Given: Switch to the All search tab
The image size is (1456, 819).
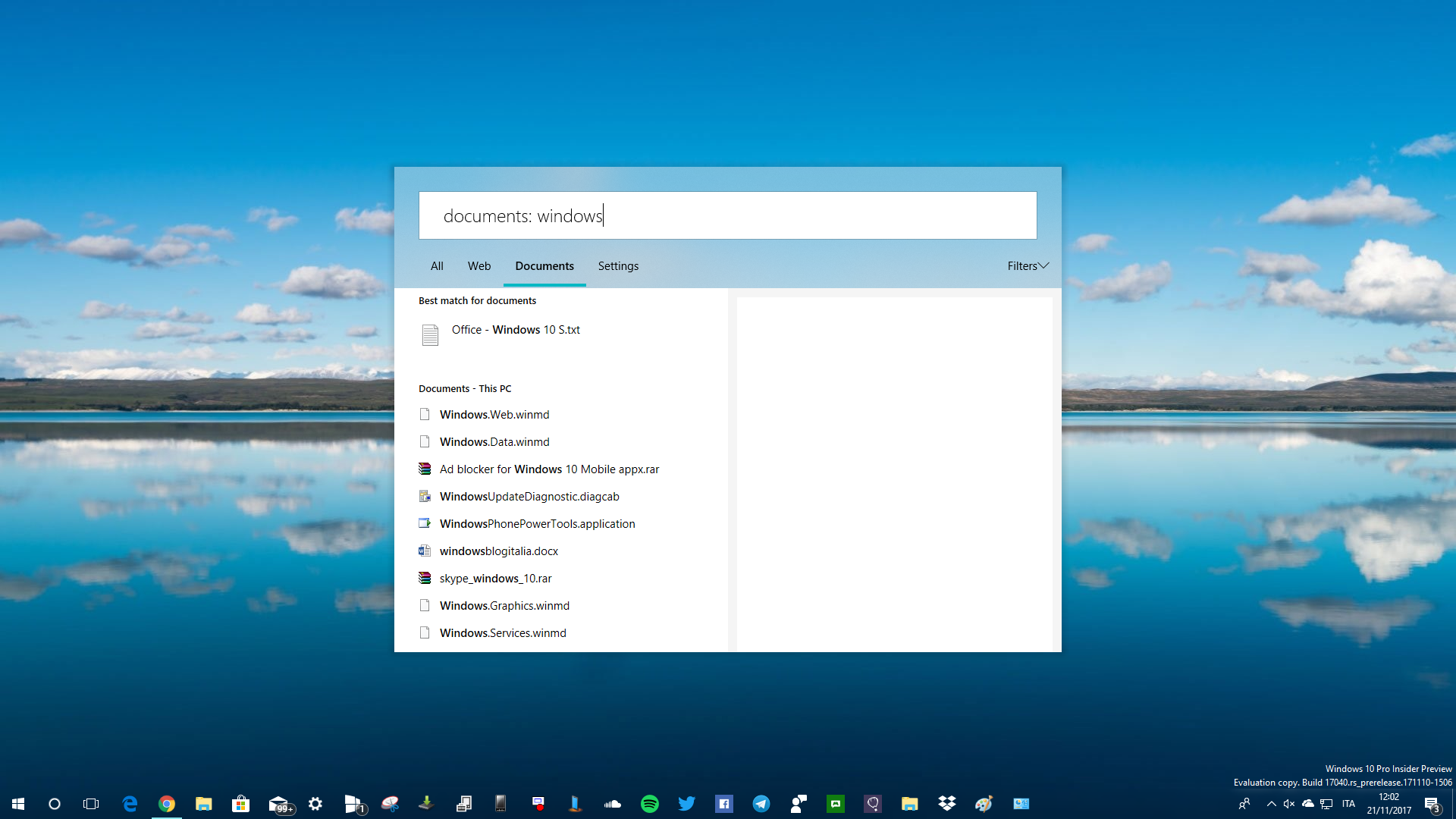Looking at the screenshot, I should coord(437,266).
